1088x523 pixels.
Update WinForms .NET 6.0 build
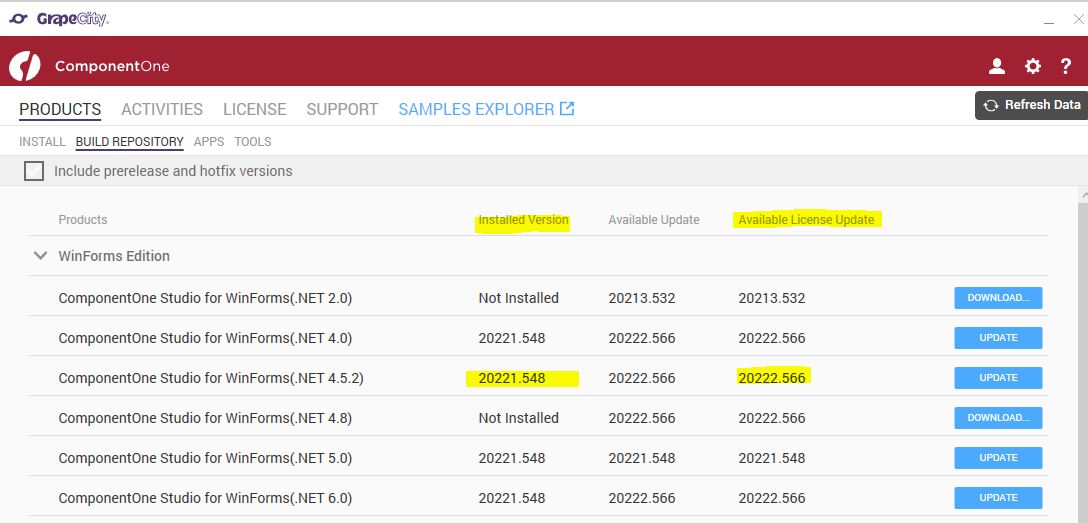998,497
